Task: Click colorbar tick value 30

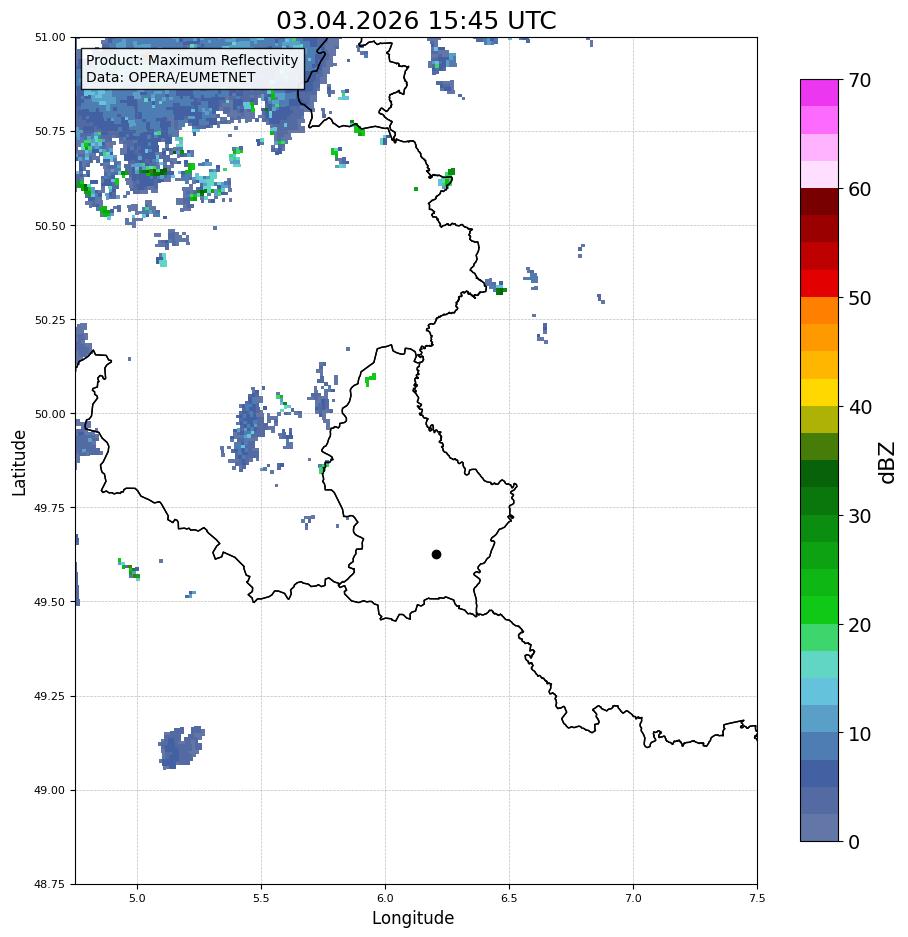Action: pos(859,516)
